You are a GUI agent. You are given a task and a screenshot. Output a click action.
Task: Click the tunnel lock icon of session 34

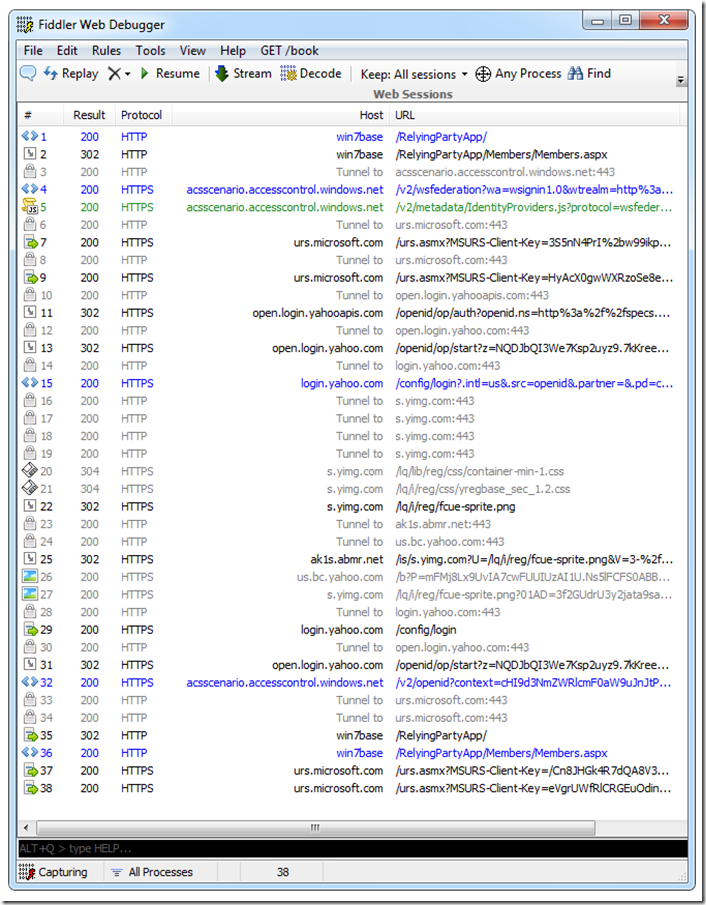click(29, 717)
